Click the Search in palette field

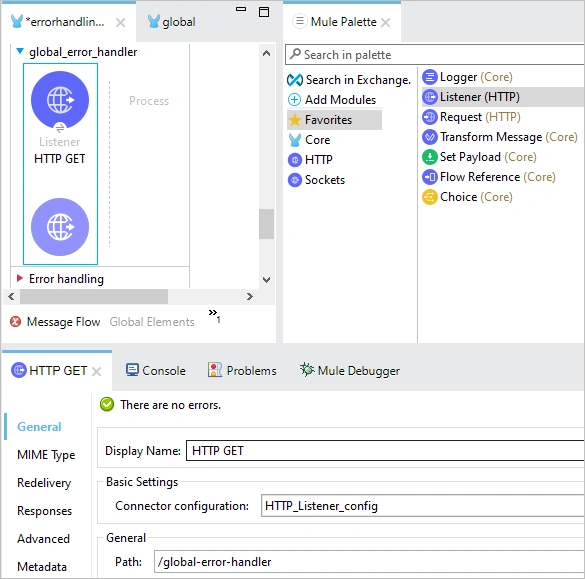(435, 55)
